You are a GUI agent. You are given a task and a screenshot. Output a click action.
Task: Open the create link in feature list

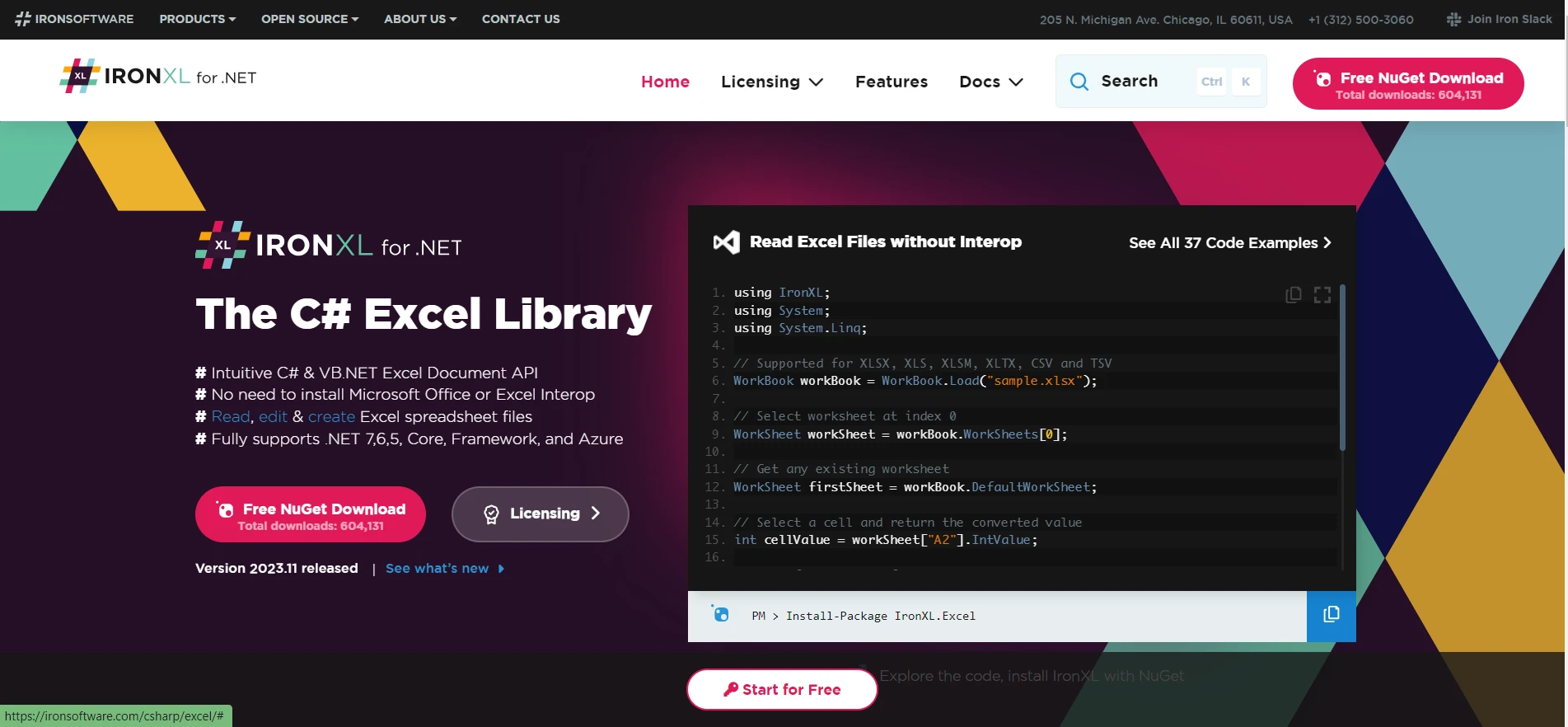tap(331, 417)
